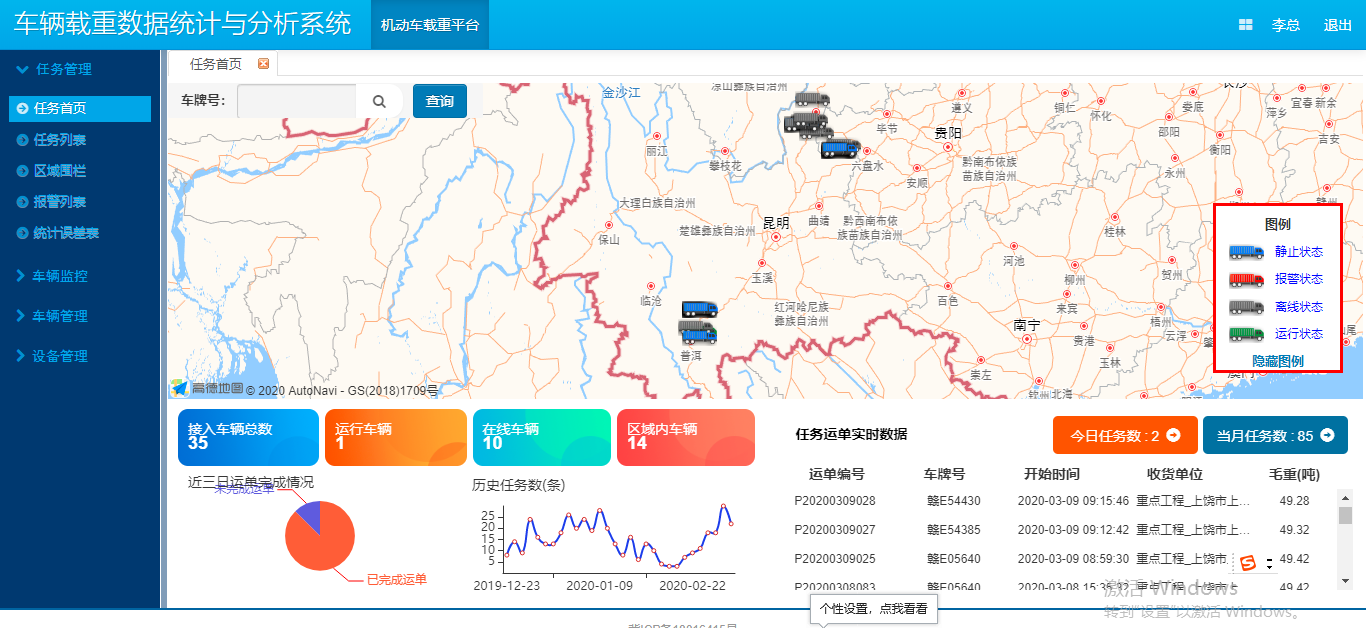The width and height of the screenshot is (1366, 628).
Task: Click the search magnifier icon in plate field
Action: (x=379, y=101)
